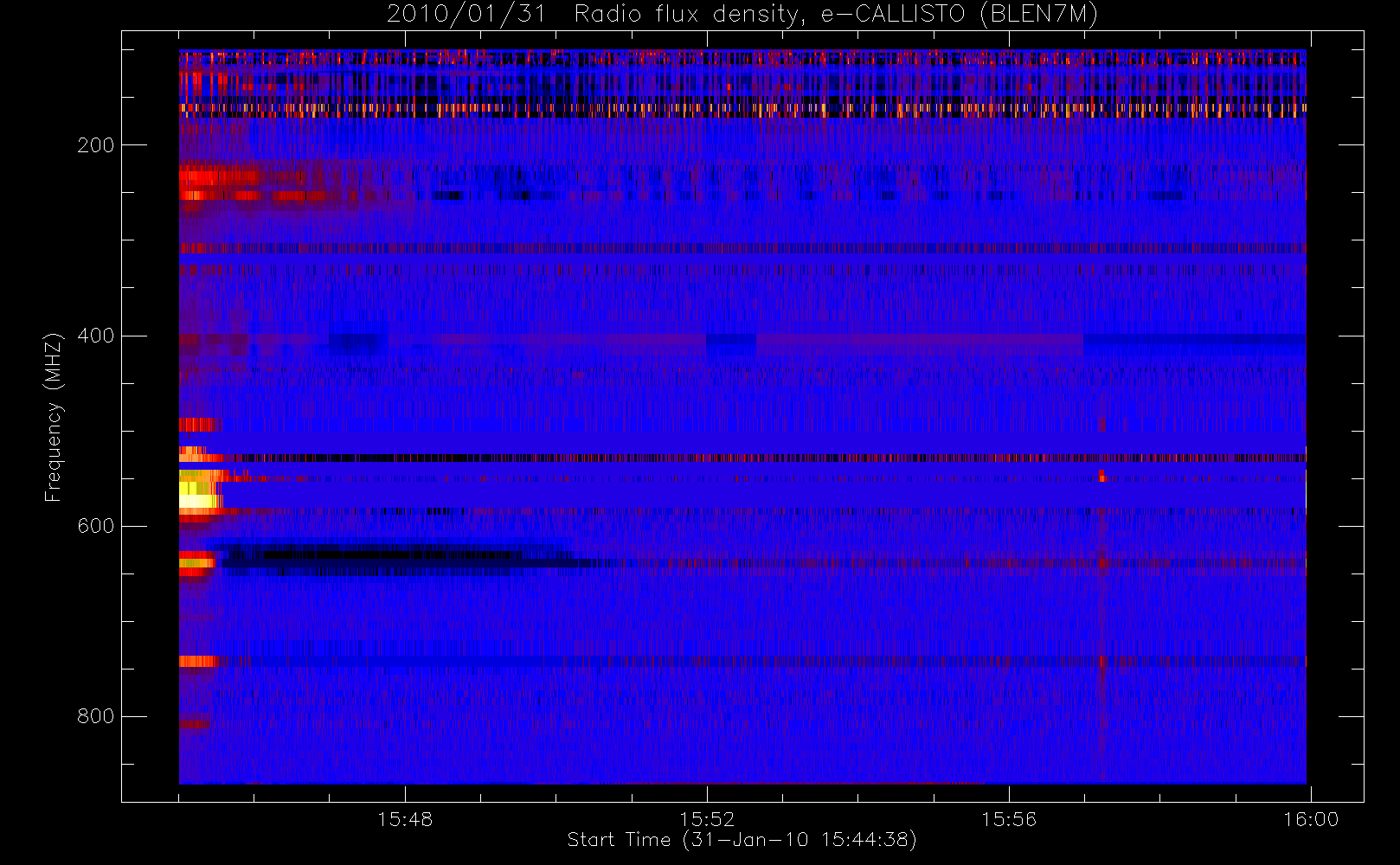Click the 200 frequency tick label
This screenshot has width=1400, height=865.
pos(95,145)
